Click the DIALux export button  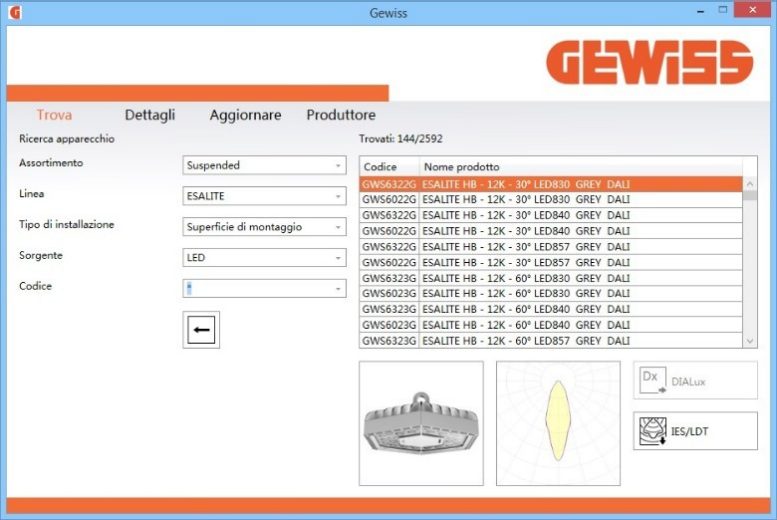(695, 380)
